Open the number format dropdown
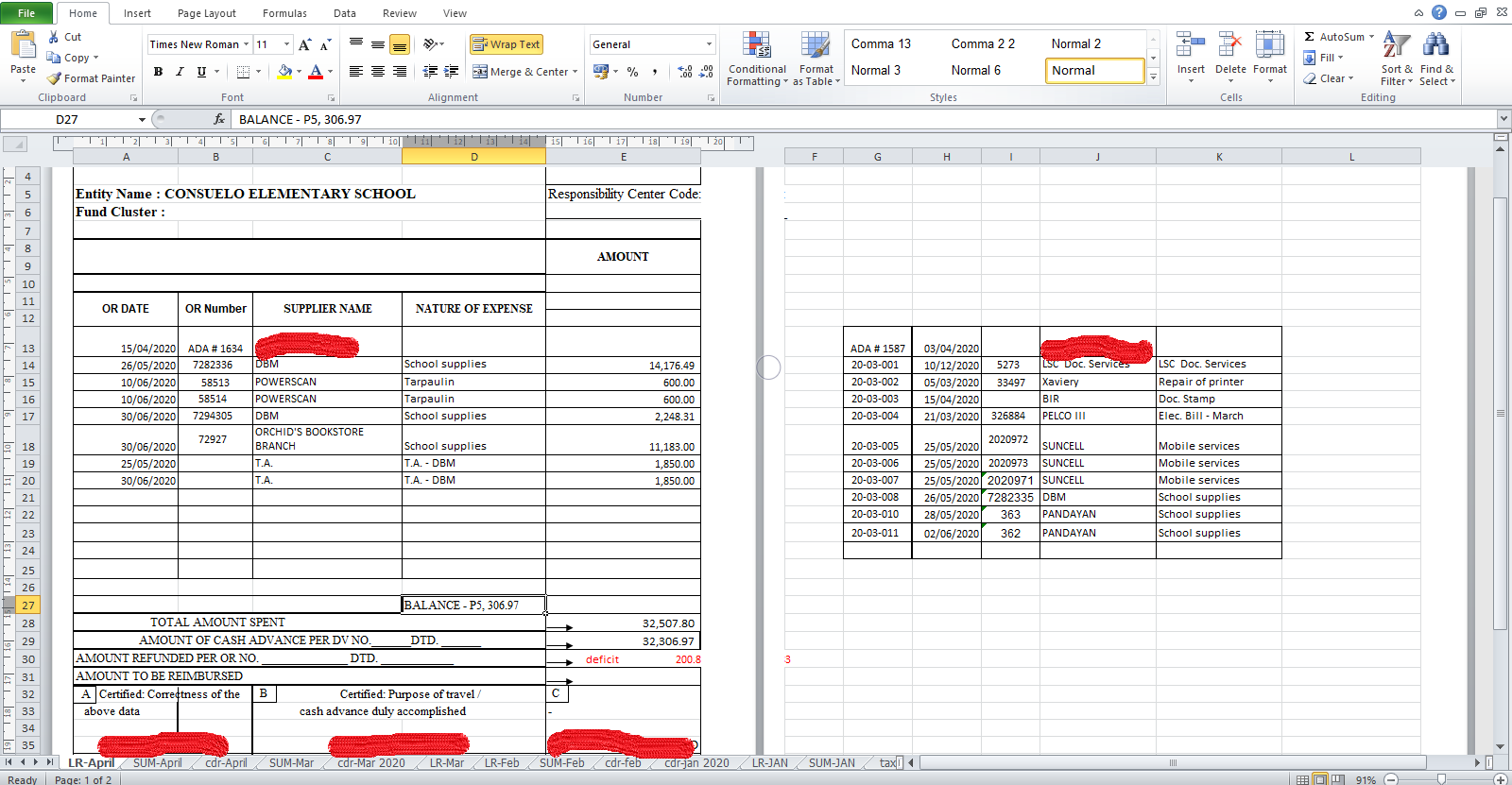This screenshot has height=785, width=1512. coord(709,44)
